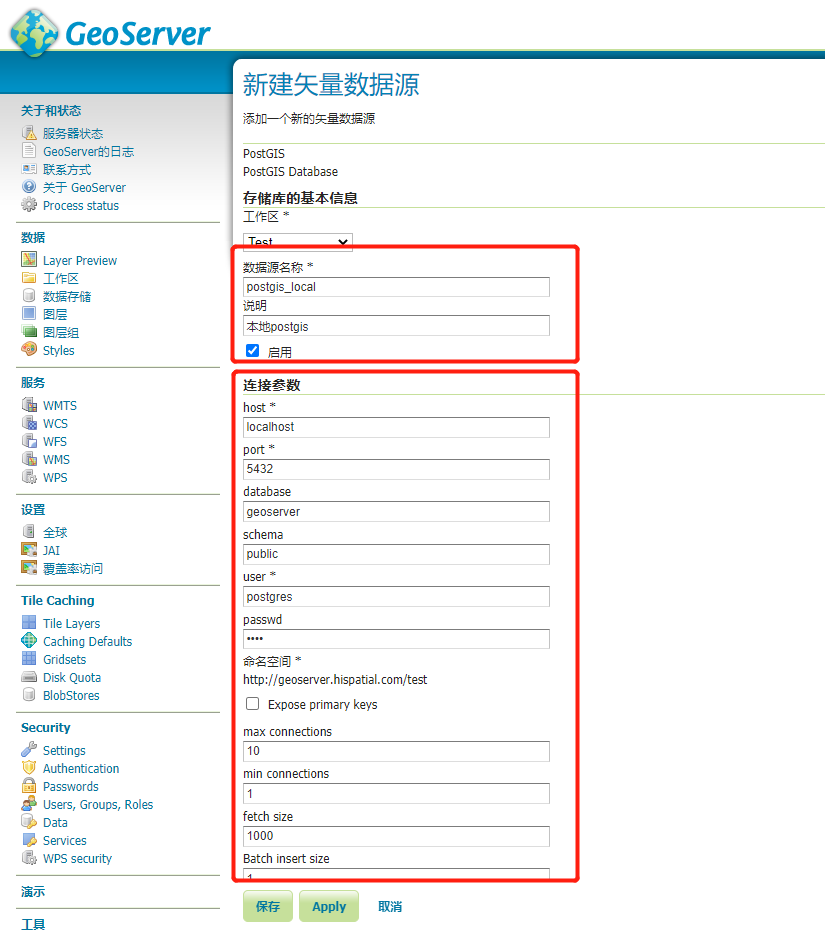Click the 工作区 folder icon
This screenshot has width=825, height=932.
[x=29, y=277]
